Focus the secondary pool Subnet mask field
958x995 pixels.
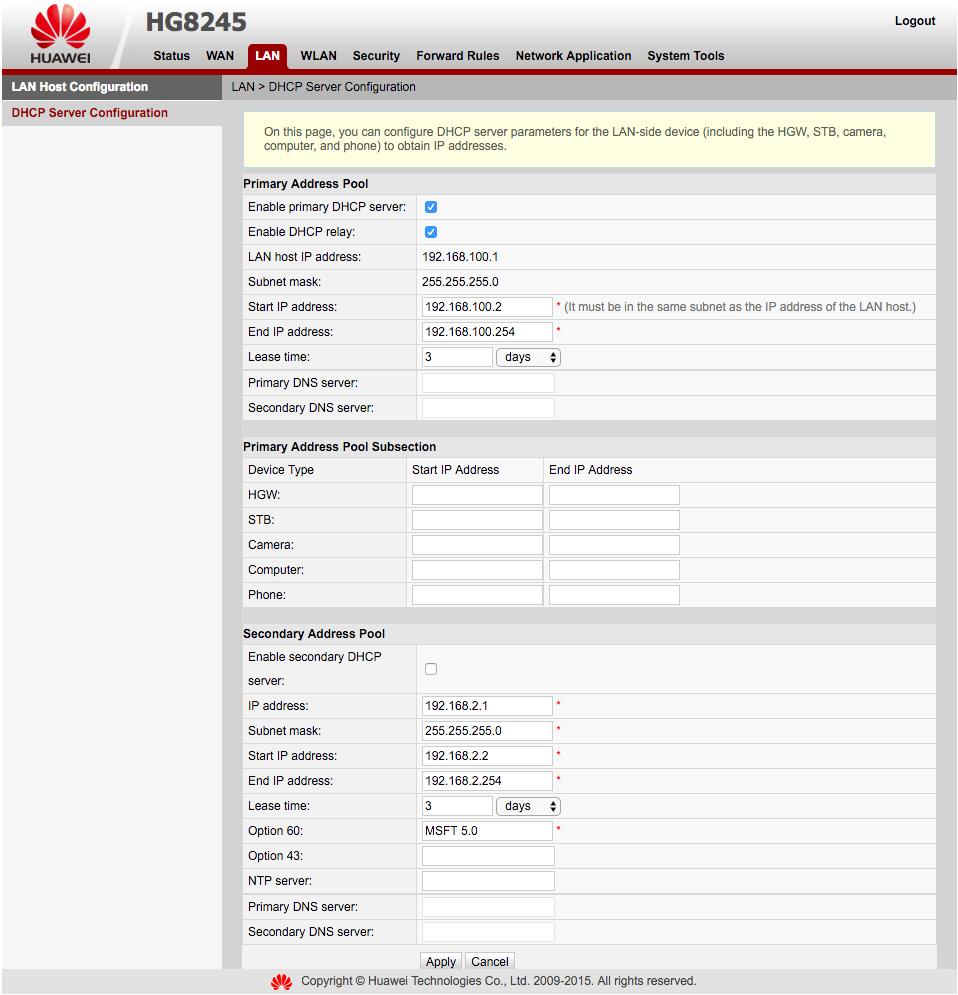487,731
